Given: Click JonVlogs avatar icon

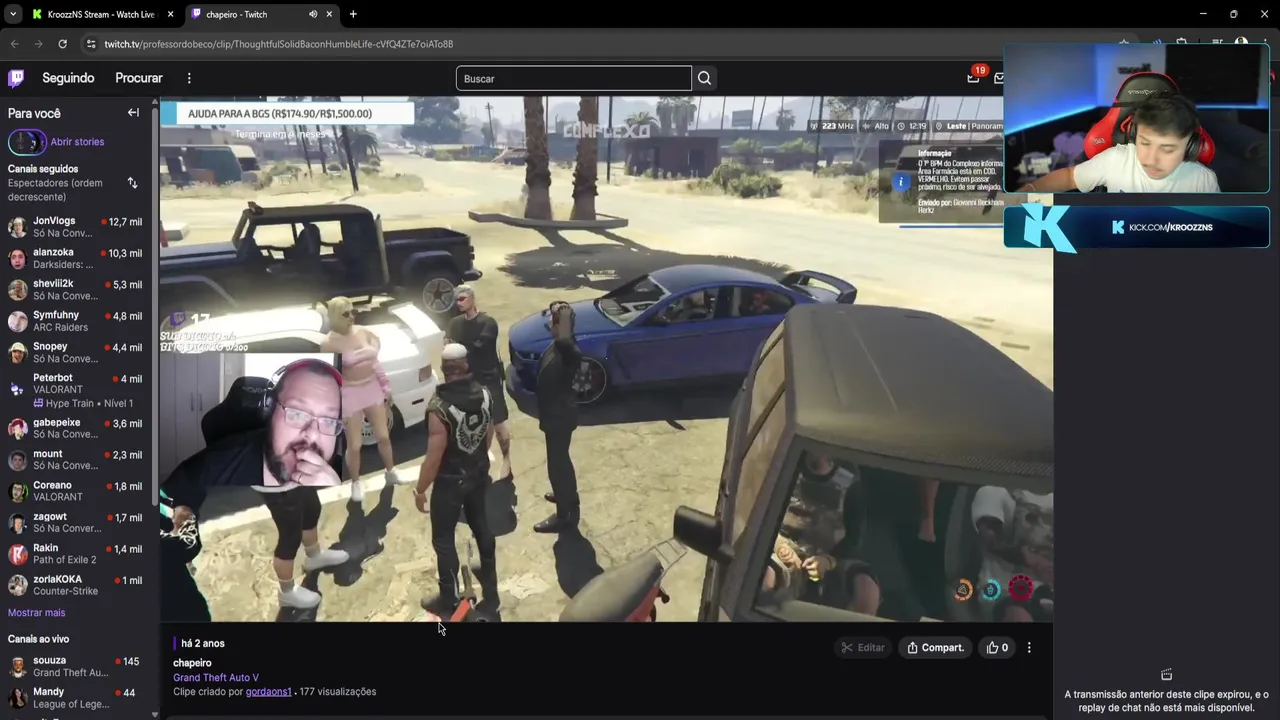Looking at the screenshot, I should click(x=17, y=227).
